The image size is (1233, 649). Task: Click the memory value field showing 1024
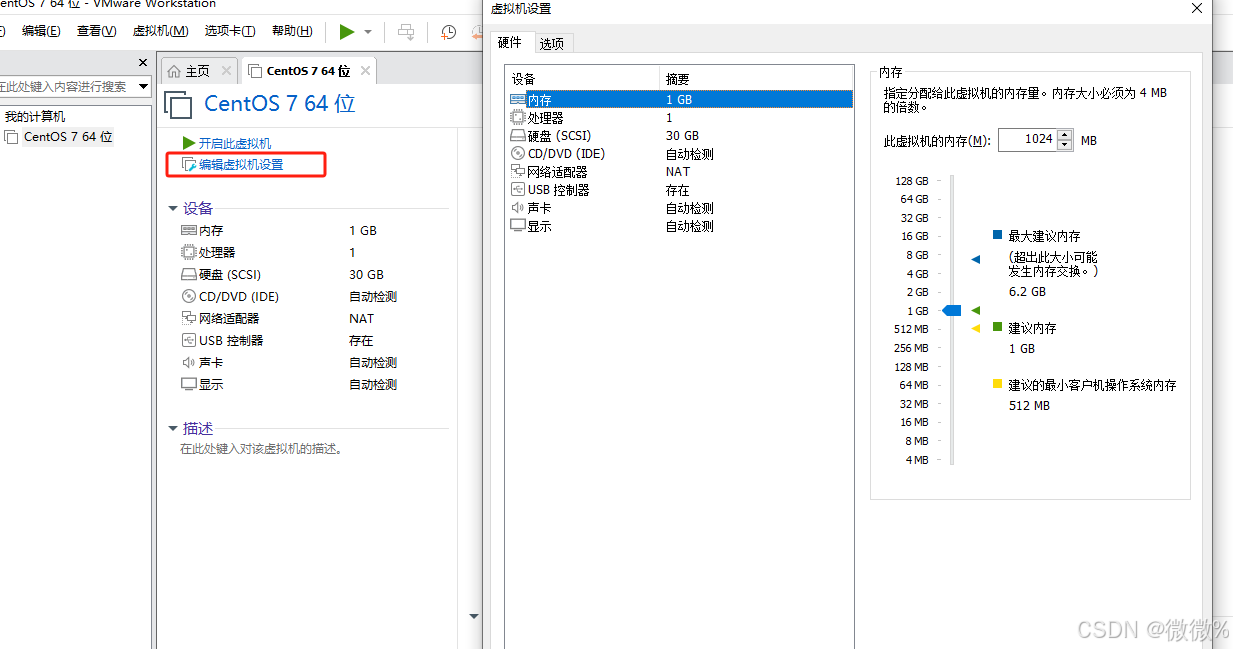1027,140
